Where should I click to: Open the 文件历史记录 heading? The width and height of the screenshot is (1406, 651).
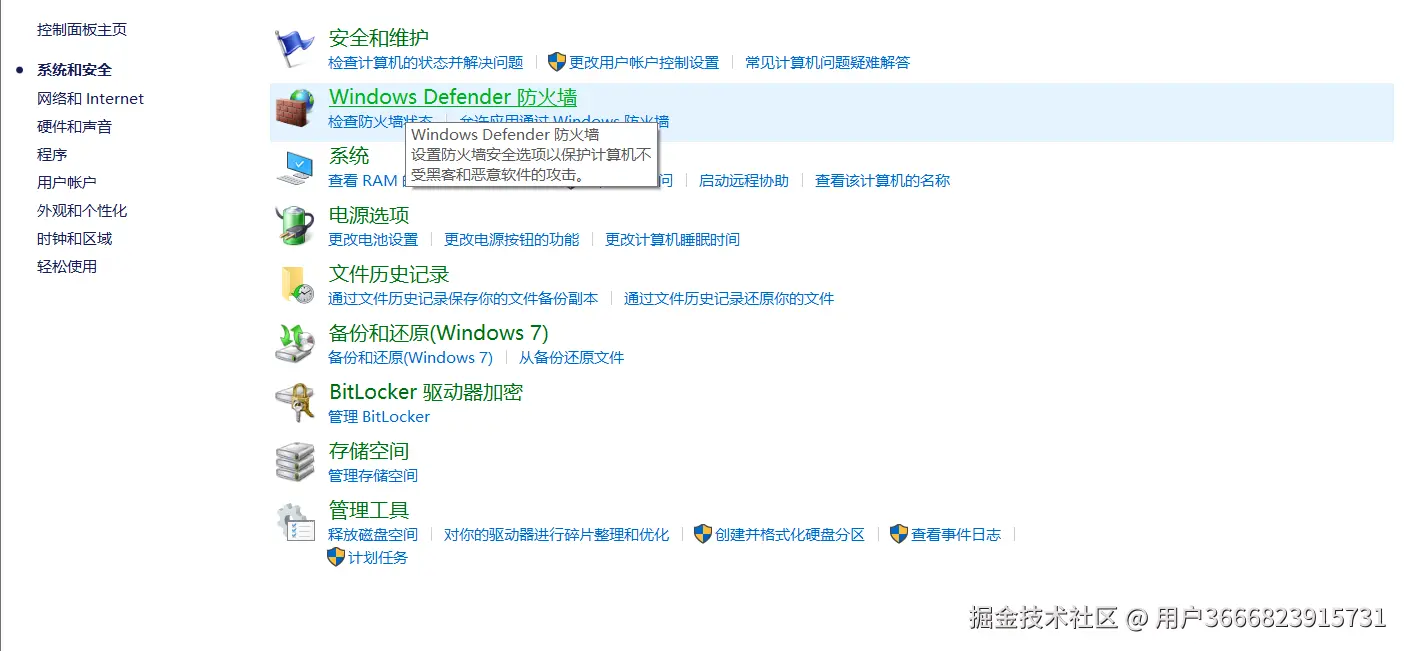point(389,274)
